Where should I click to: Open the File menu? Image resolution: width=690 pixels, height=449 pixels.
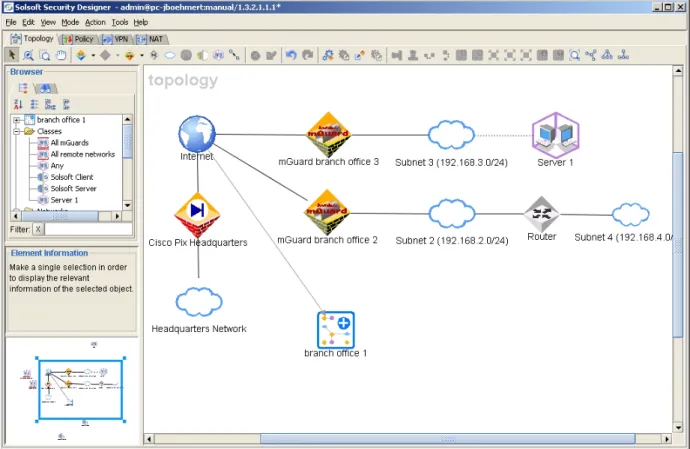pyautogui.click(x=11, y=22)
